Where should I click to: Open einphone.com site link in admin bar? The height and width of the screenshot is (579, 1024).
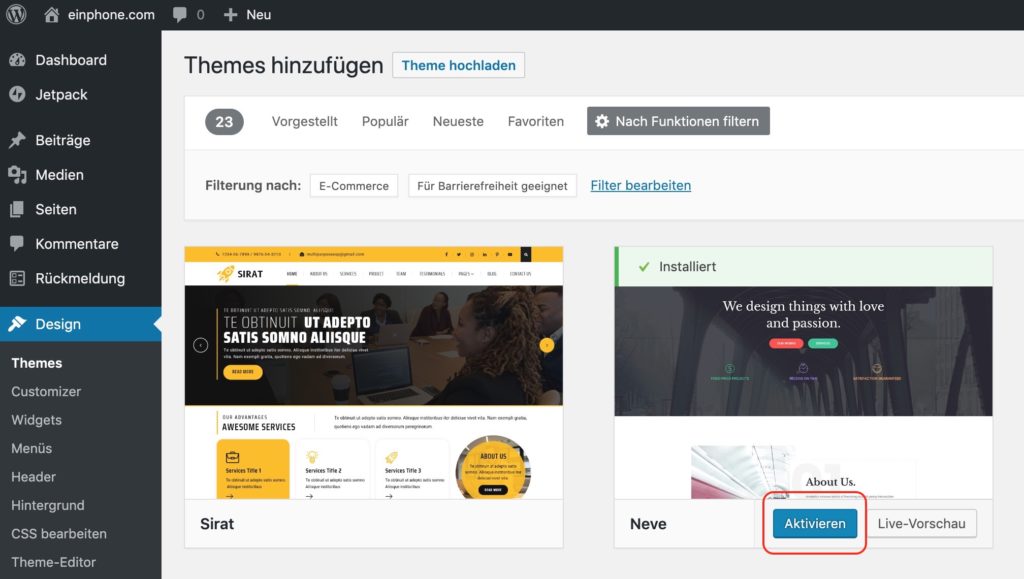point(111,14)
